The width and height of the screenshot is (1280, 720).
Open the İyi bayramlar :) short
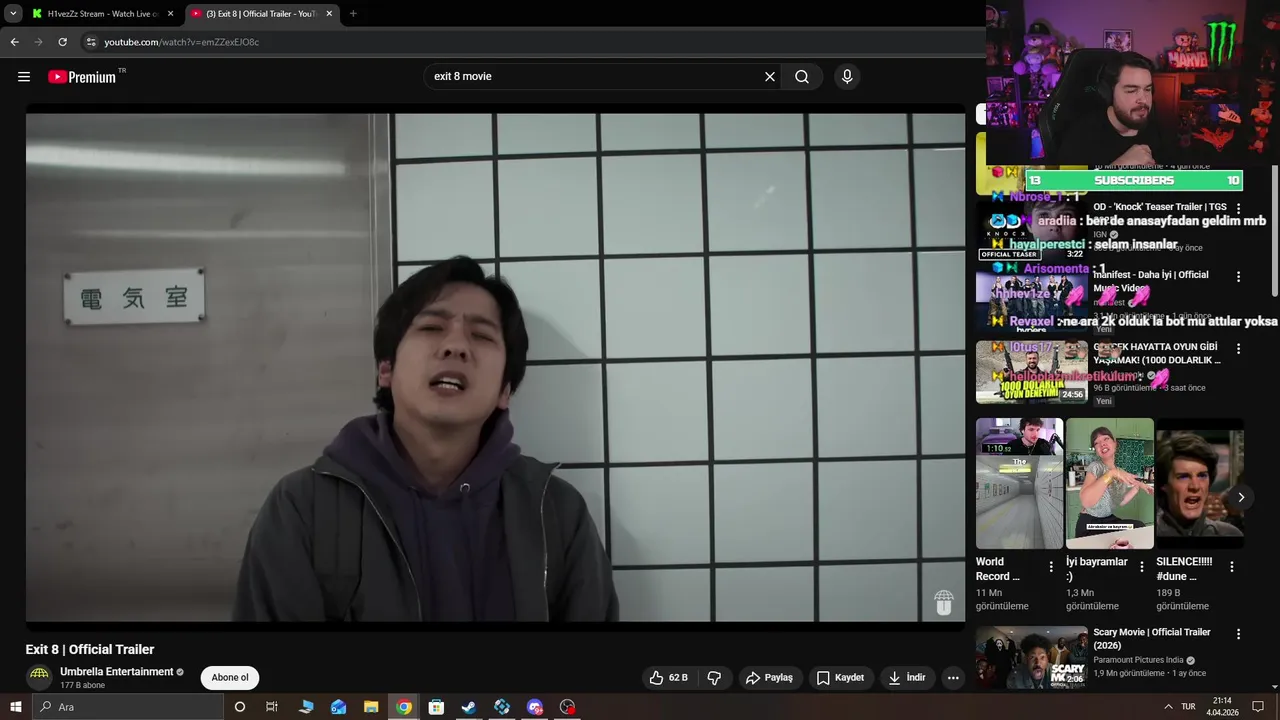click(x=1109, y=484)
